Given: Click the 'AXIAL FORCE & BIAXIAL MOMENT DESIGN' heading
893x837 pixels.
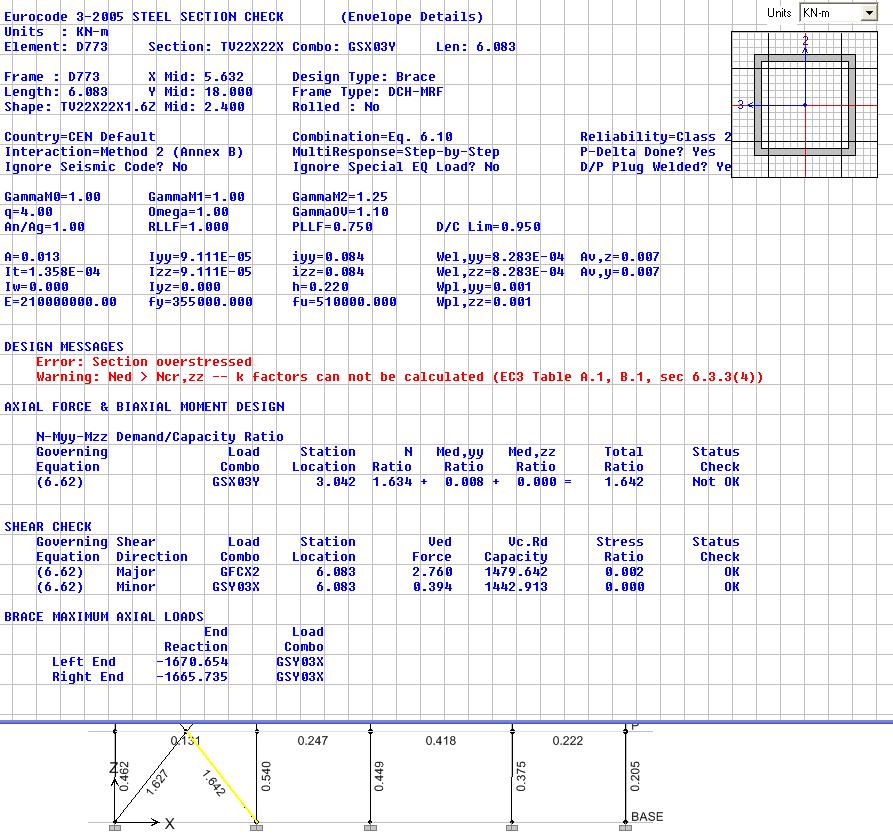Looking at the screenshot, I should pyautogui.click(x=144, y=407).
